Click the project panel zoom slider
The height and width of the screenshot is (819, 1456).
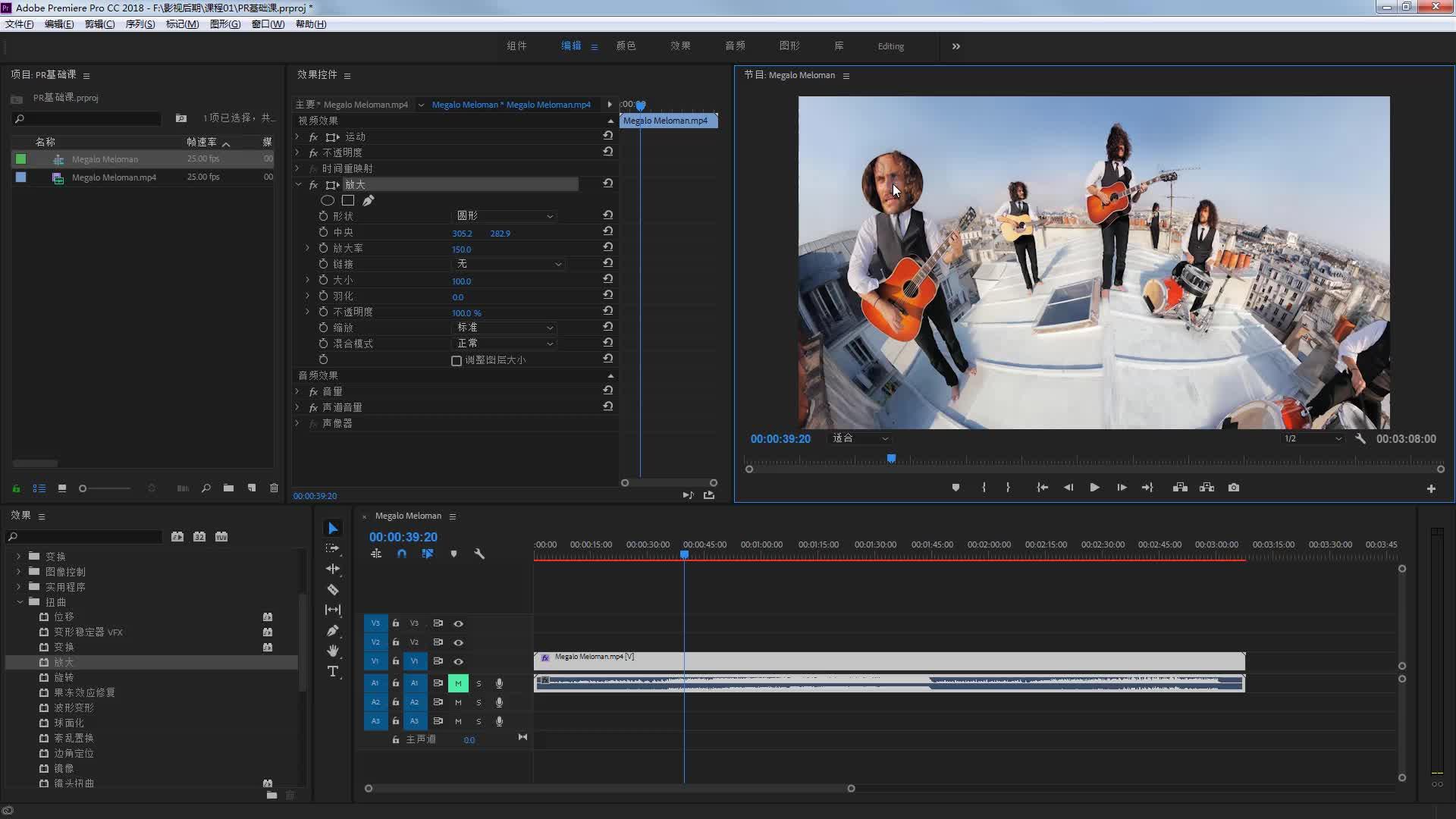83,488
